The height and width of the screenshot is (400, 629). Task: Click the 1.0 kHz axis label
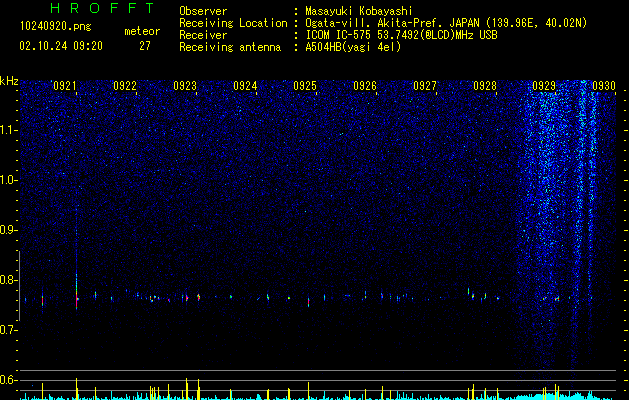click(9, 180)
